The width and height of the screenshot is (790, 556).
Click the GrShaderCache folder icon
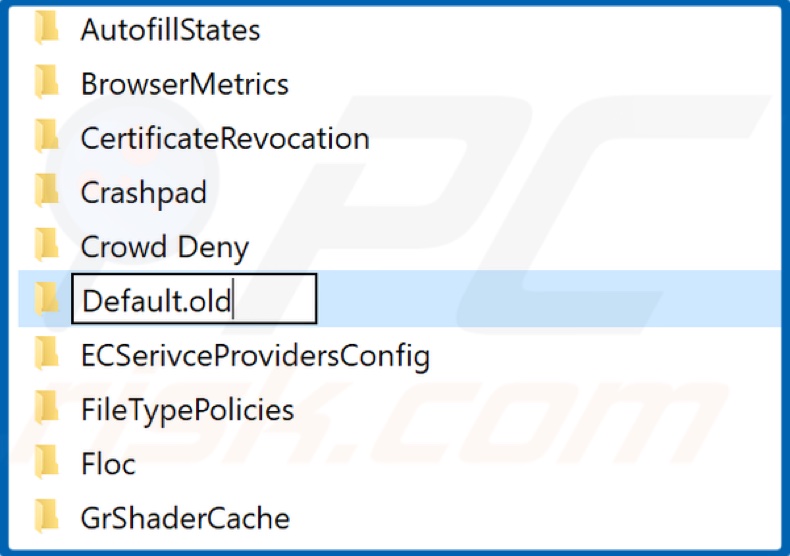47,517
